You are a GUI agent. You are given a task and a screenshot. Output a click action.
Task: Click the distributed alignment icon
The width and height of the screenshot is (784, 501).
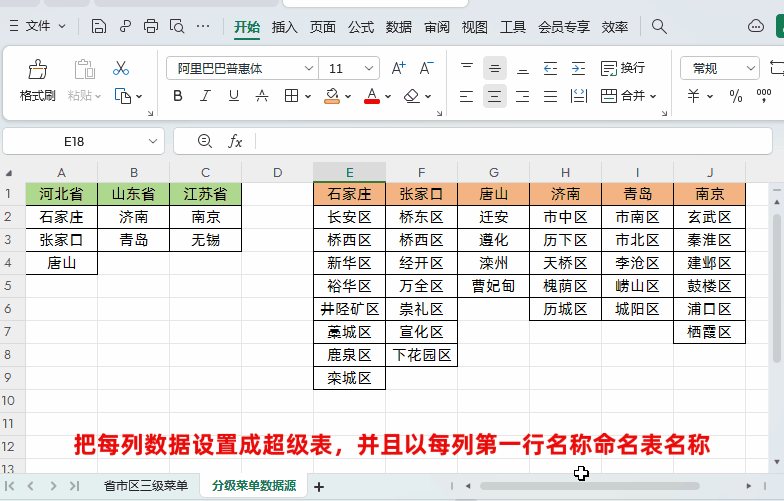tap(578, 96)
